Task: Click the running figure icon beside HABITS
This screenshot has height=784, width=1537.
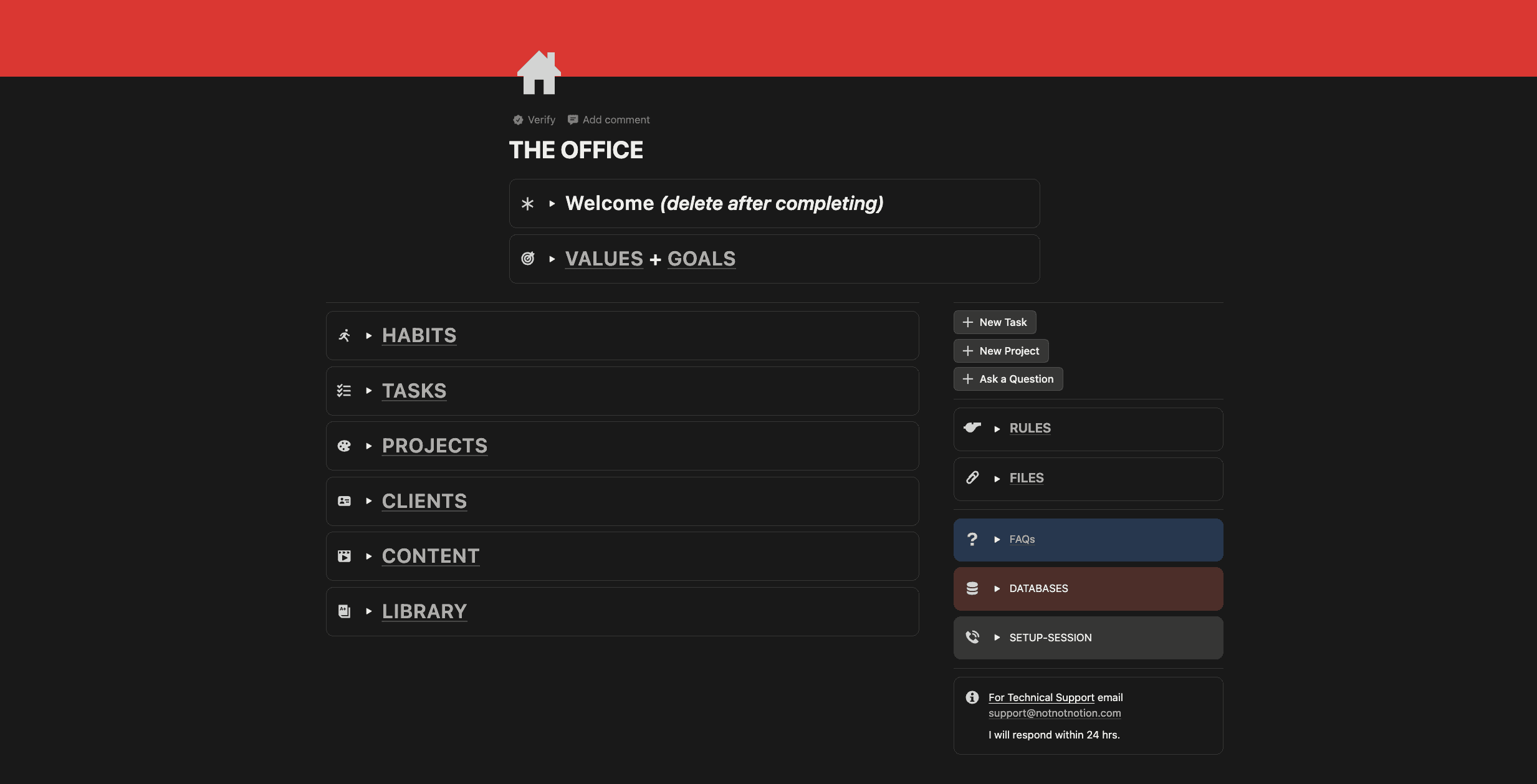Action: (x=344, y=336)
